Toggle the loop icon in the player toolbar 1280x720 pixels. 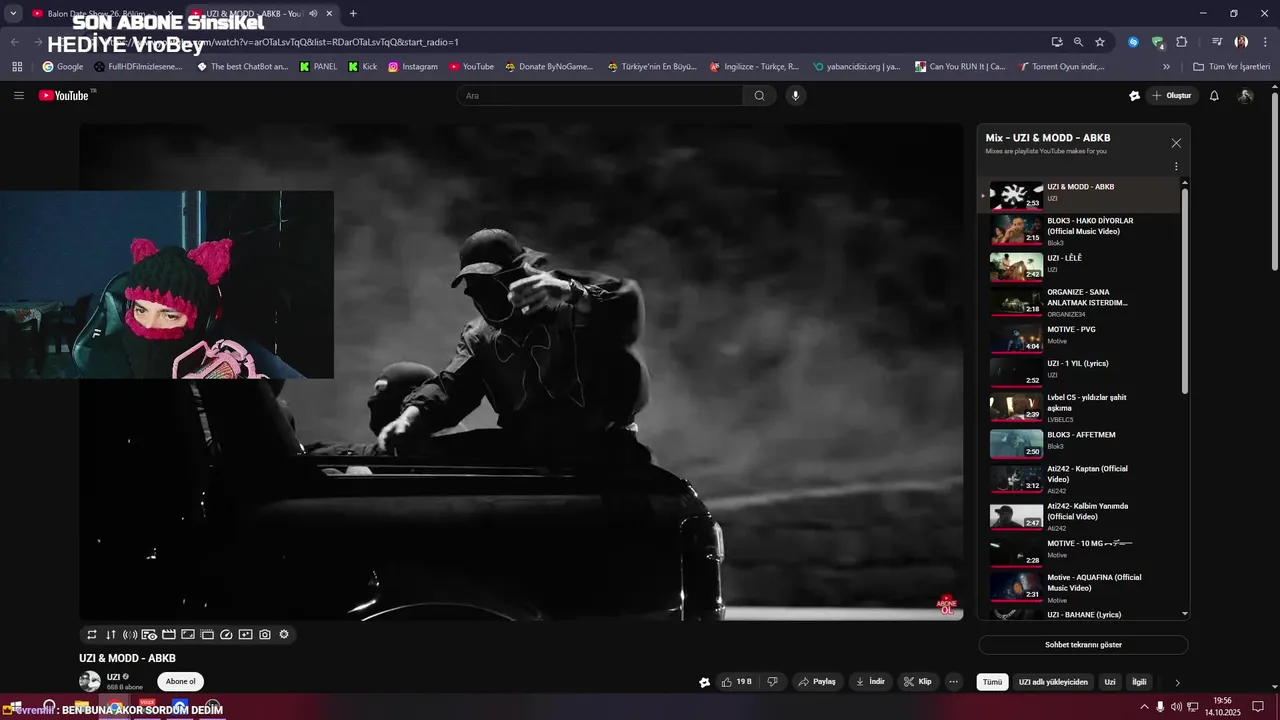pyautogui.click(x=92, y=634)
